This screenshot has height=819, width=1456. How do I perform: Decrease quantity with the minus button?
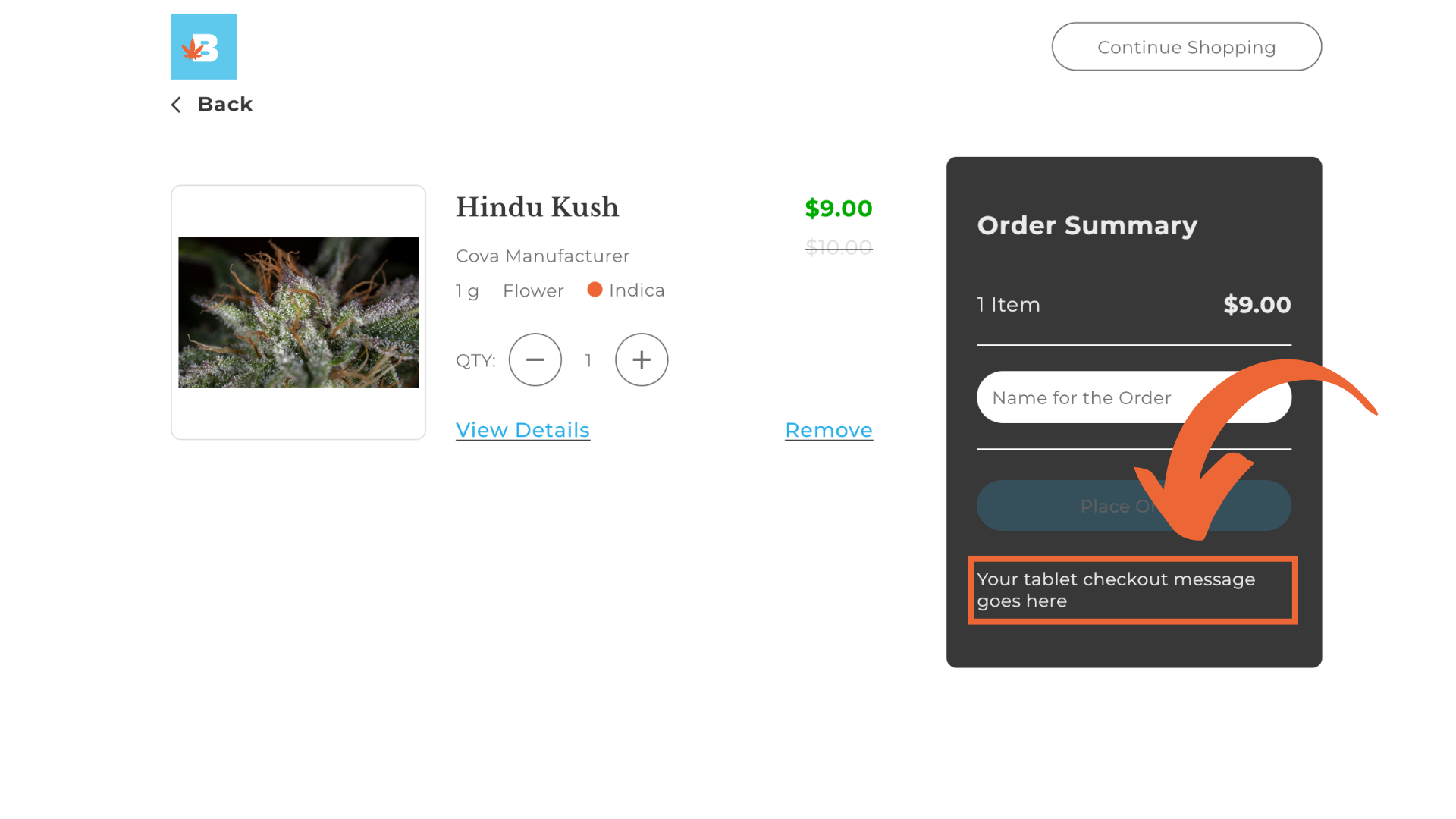535,359
